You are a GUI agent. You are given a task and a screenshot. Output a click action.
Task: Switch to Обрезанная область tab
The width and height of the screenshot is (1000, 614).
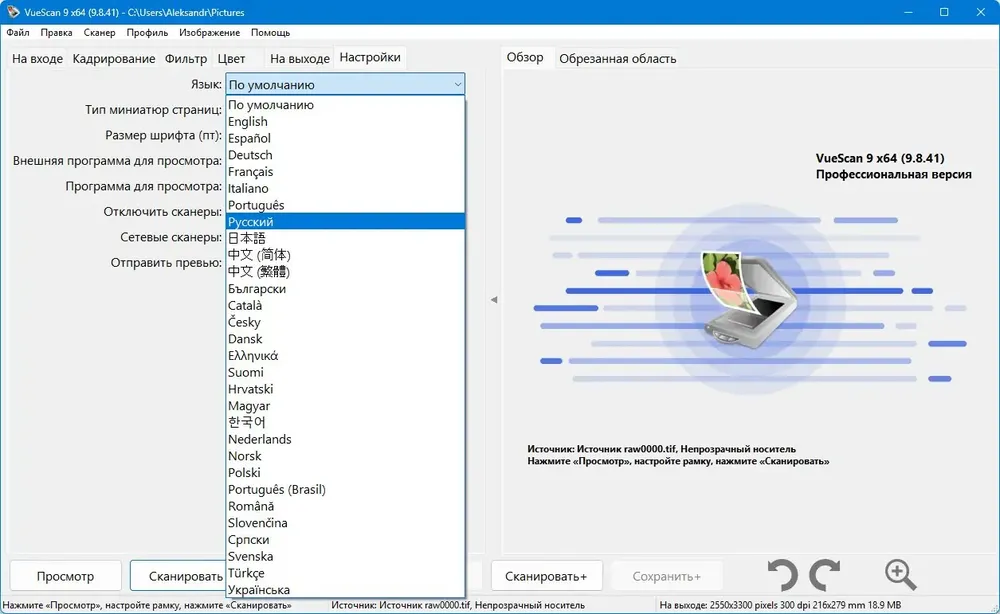tap(617, 59)
